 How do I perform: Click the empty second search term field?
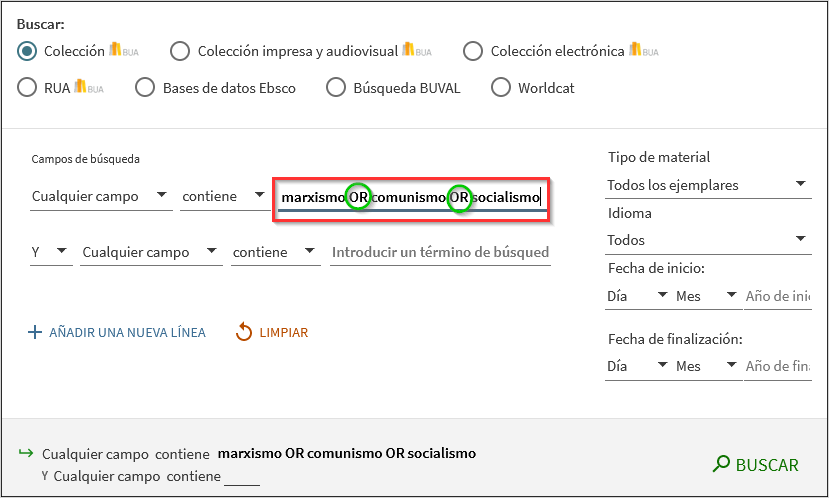pyautogui.click(x=440, y=252)
